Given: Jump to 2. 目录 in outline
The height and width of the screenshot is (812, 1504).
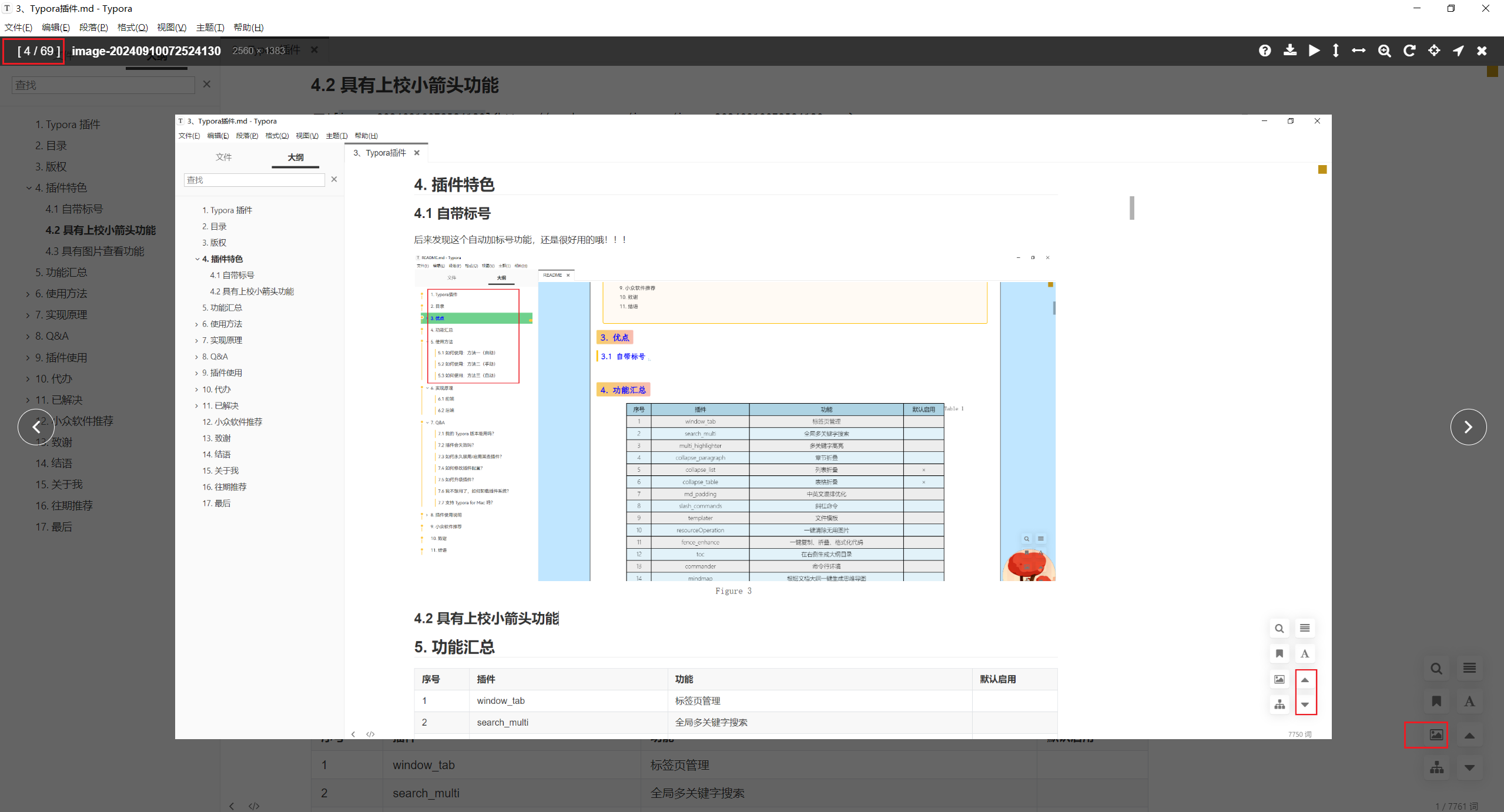Looking at the screenshot, I should pos(51,146).
